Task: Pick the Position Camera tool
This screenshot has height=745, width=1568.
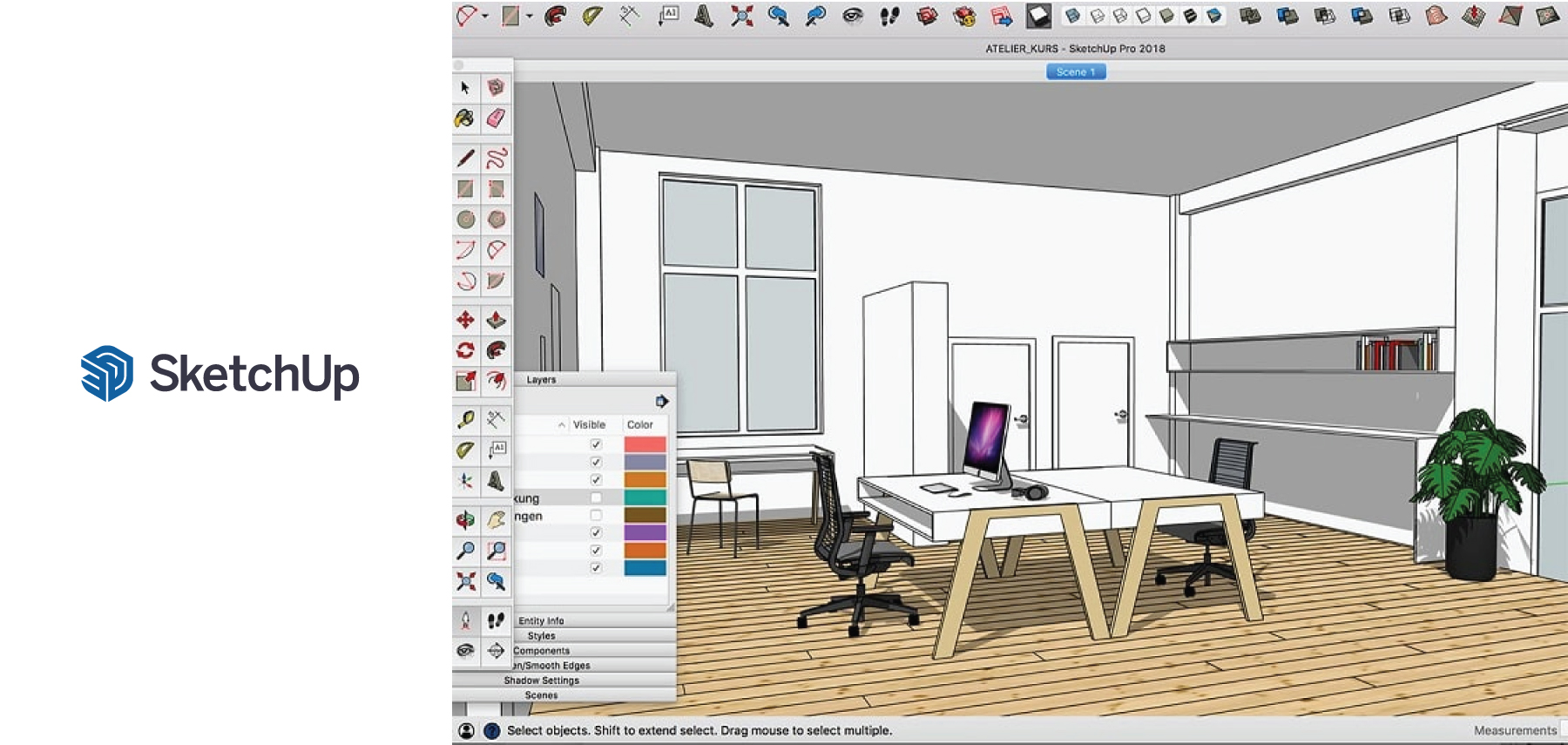Action: [x=465, y=620]
